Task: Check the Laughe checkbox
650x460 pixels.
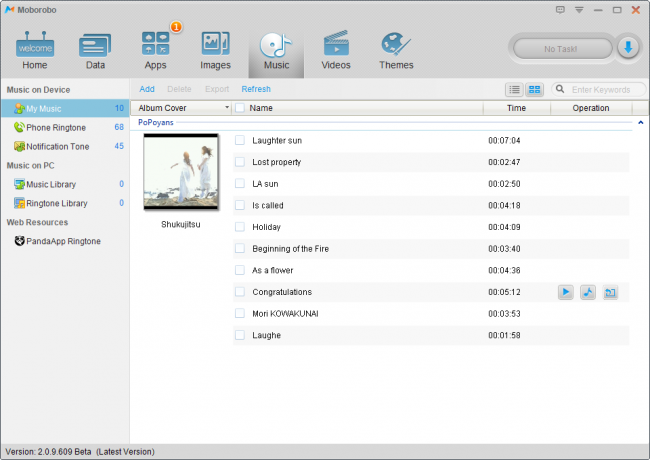Action: [x=240, y=335]
